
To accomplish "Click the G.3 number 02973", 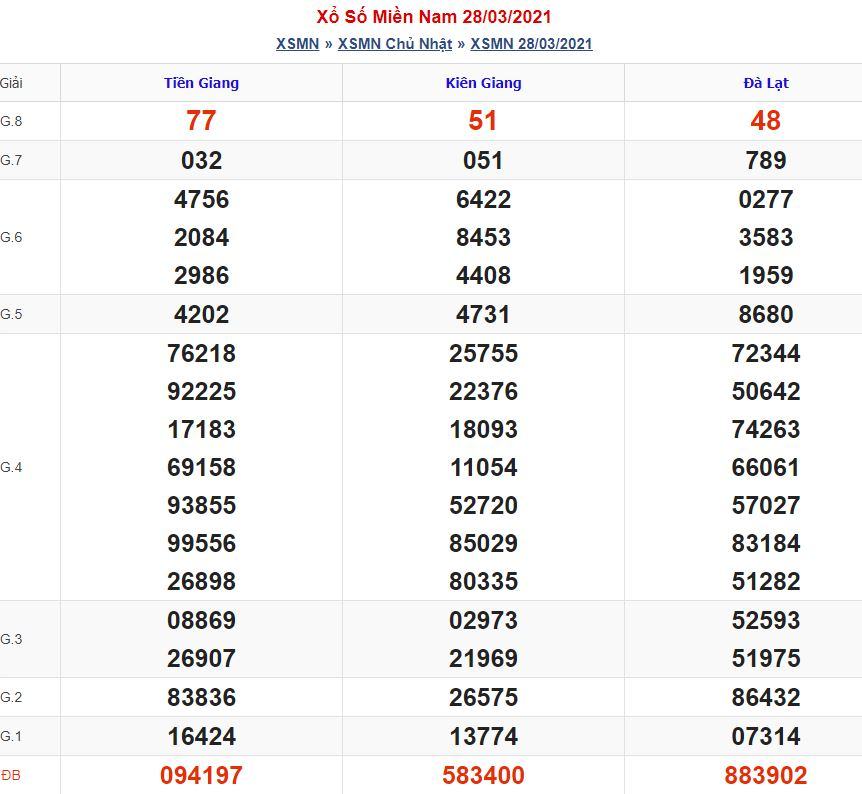I will click(483, 620).
